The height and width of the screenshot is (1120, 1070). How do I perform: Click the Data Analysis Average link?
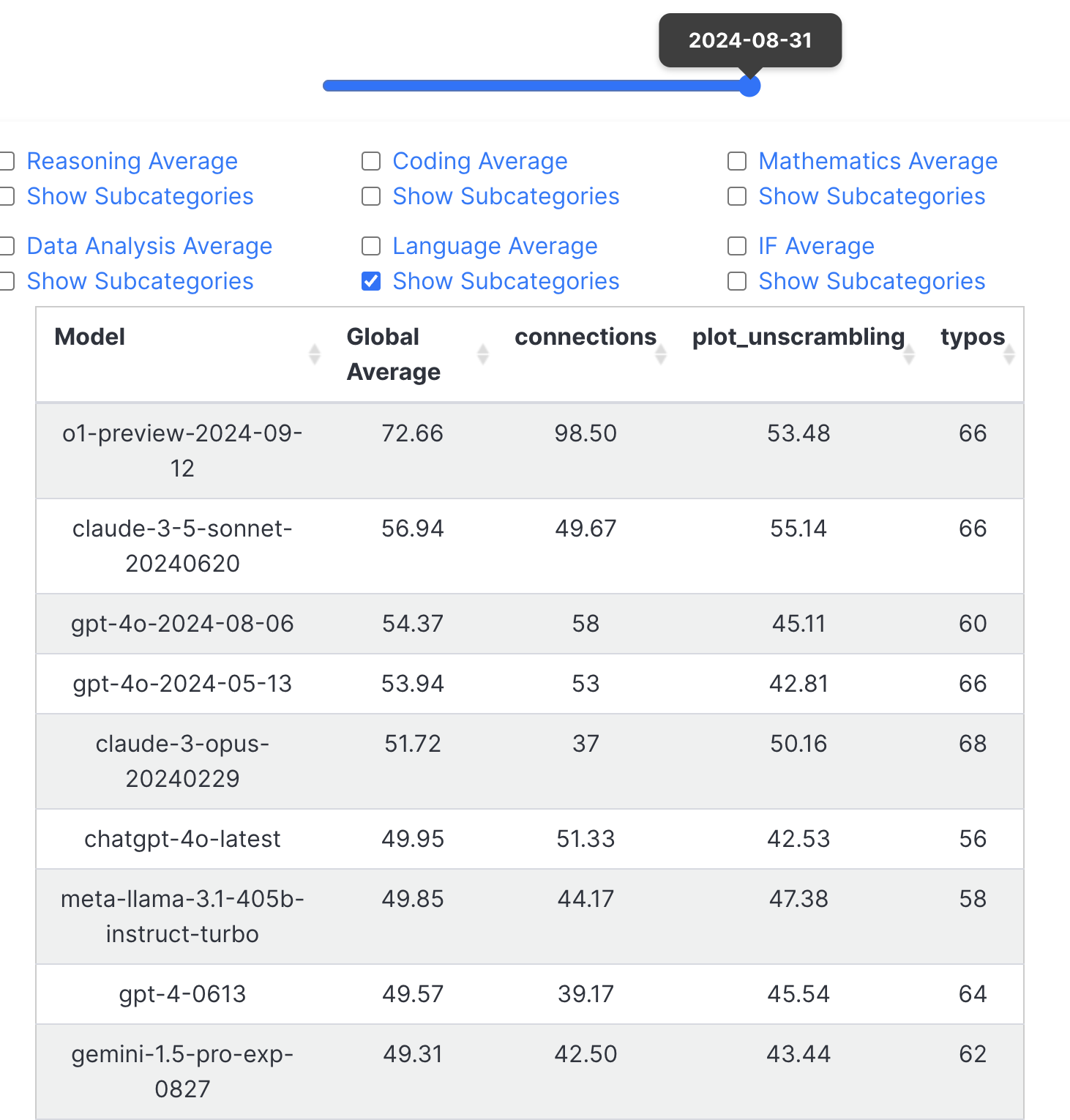click(149, 246)
